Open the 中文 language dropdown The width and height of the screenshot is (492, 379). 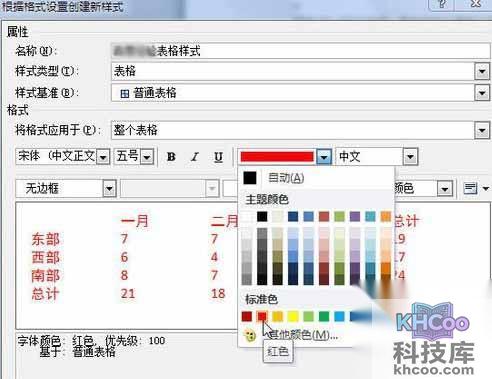410,157
